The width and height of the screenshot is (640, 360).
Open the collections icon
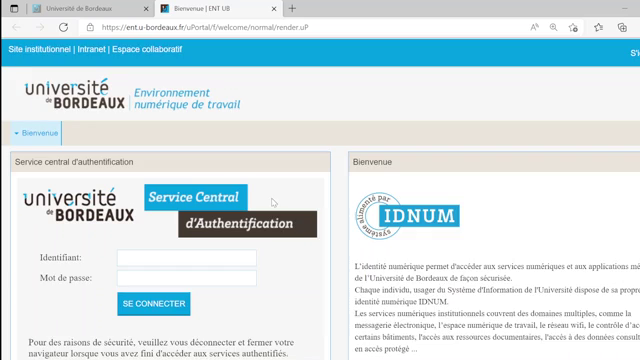(622, 27)
